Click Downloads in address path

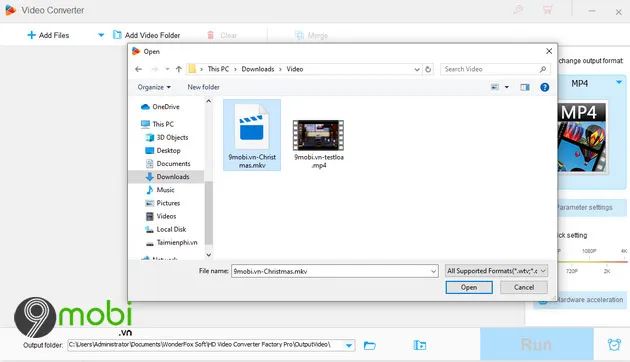click(258, 69)
